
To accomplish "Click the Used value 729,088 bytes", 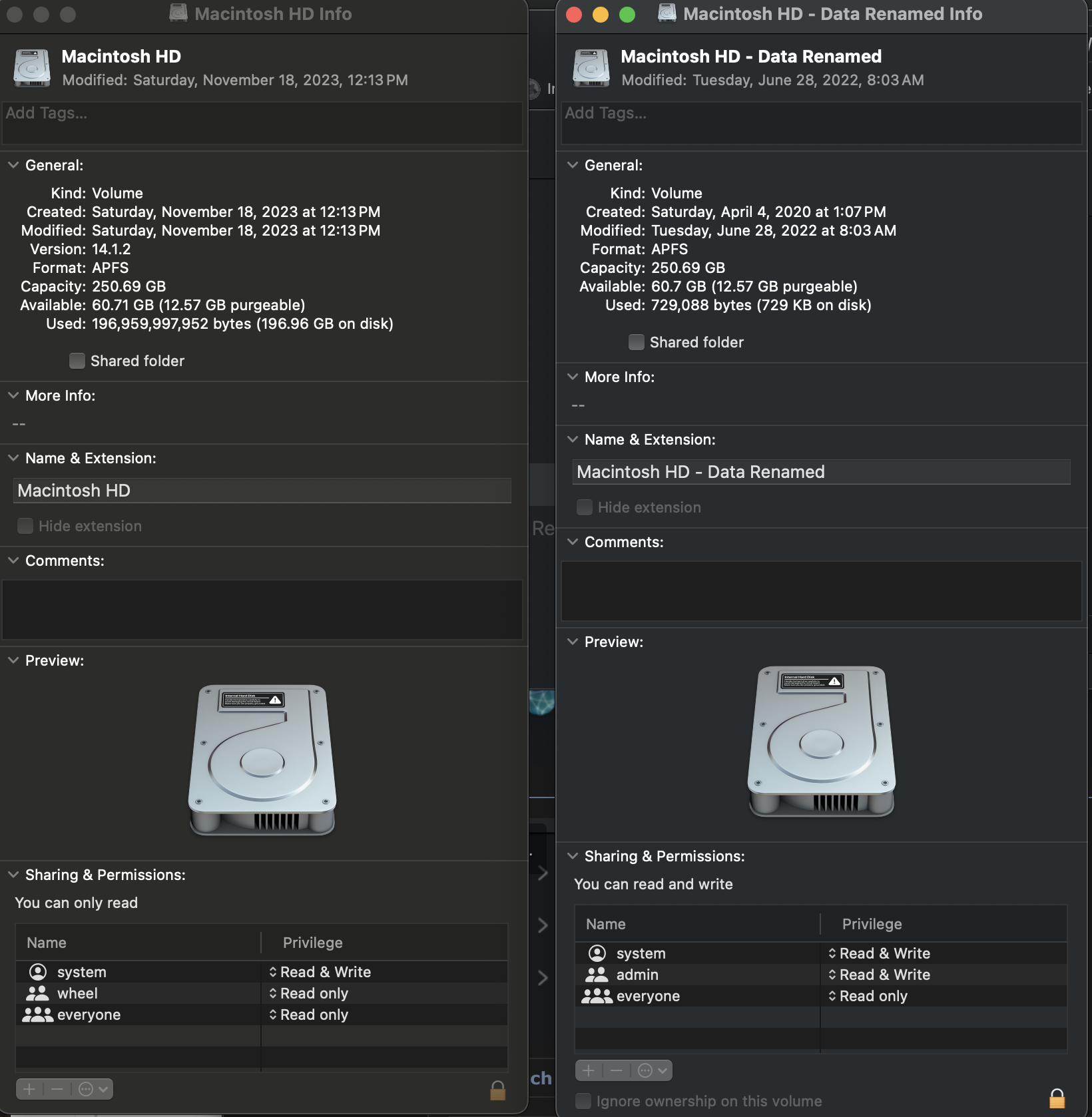I will click(x=761, y=305).
